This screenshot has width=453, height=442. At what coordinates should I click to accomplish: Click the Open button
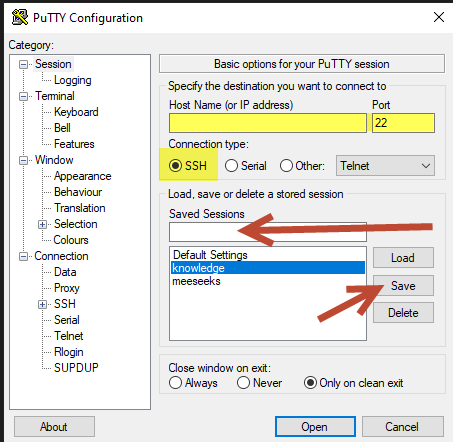[x=315, y=426]
